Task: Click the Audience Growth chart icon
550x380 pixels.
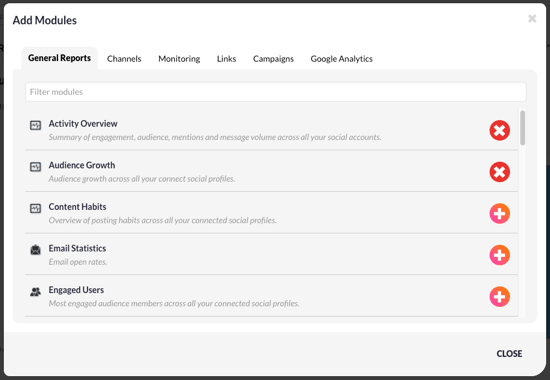Action: pyautogui.click(x=35, y=167)
